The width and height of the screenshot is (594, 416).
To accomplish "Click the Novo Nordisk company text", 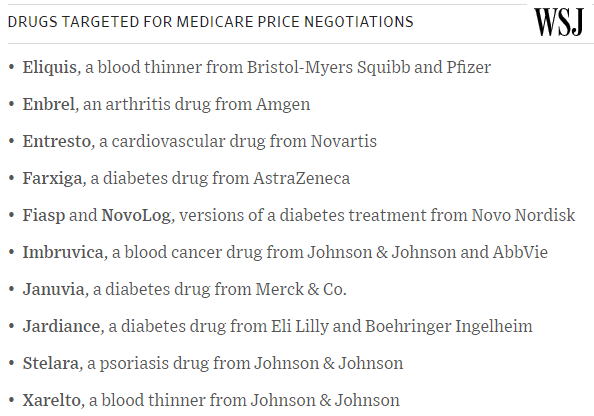I will click(523, 216).
